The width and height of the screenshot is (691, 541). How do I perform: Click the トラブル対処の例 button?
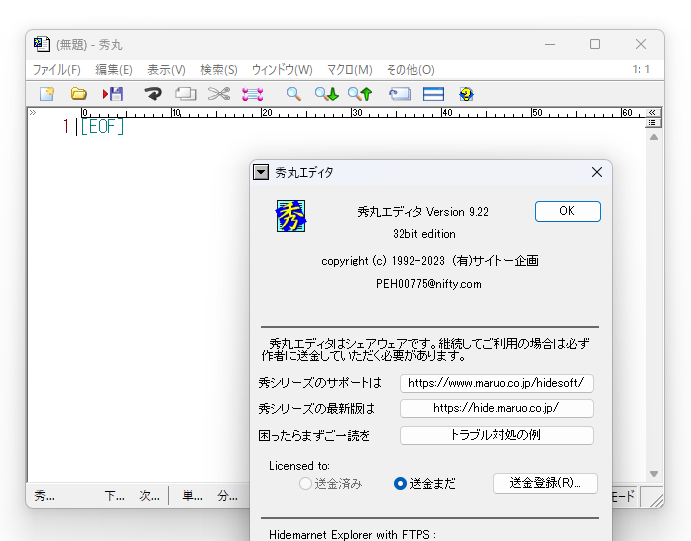click(497, 435)
